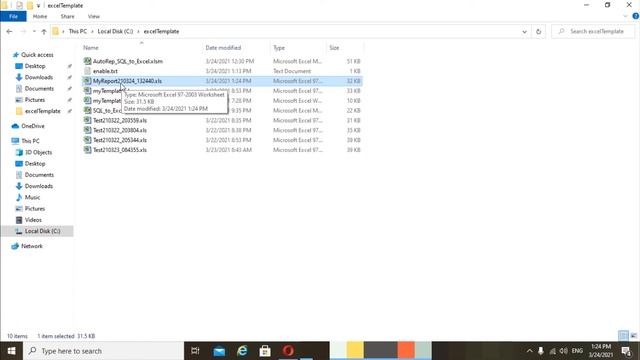
Task: Open the Windows Start menu
Action: 11,351
